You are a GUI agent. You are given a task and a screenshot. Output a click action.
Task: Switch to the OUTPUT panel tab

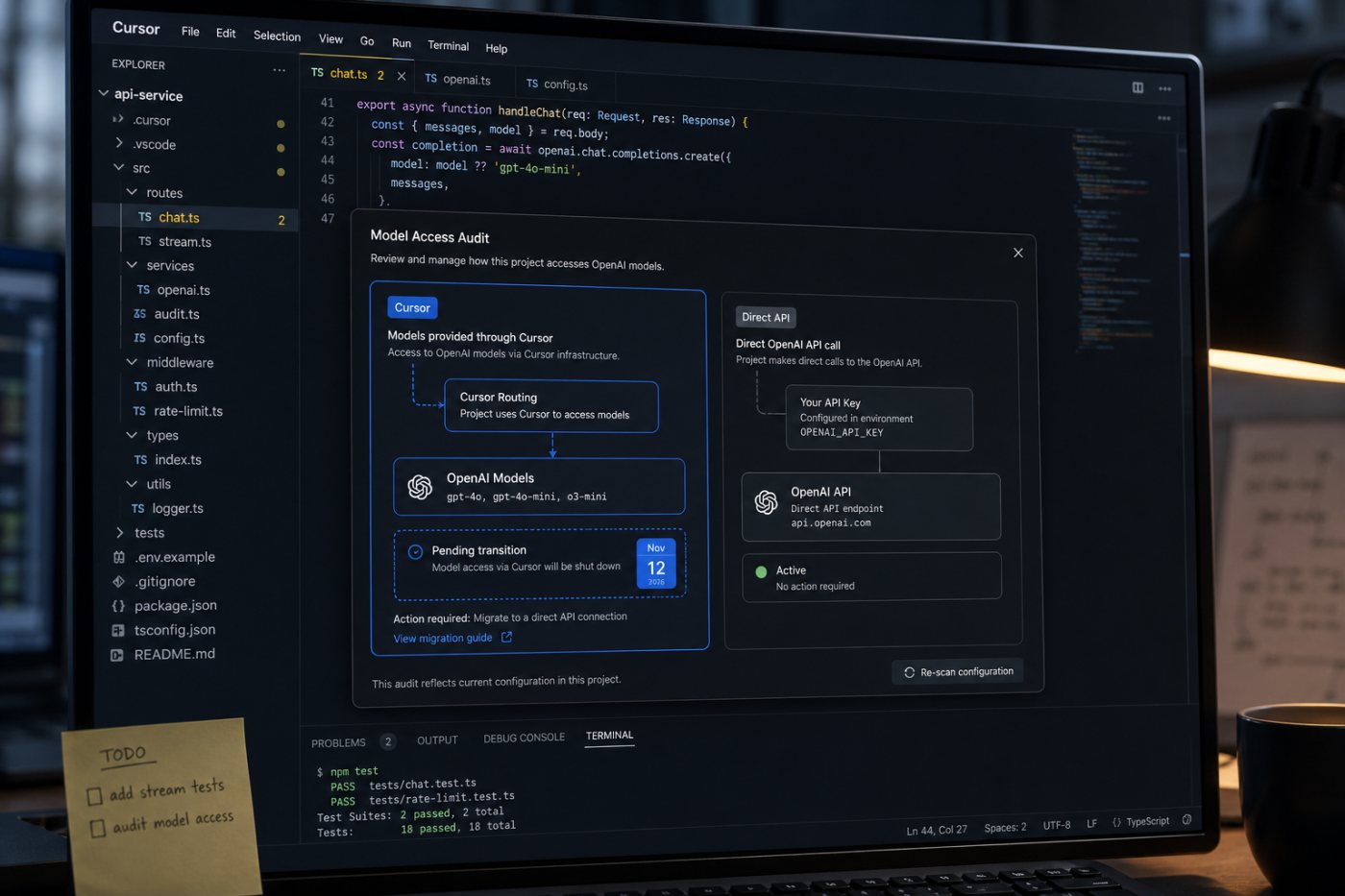[437, 740]
